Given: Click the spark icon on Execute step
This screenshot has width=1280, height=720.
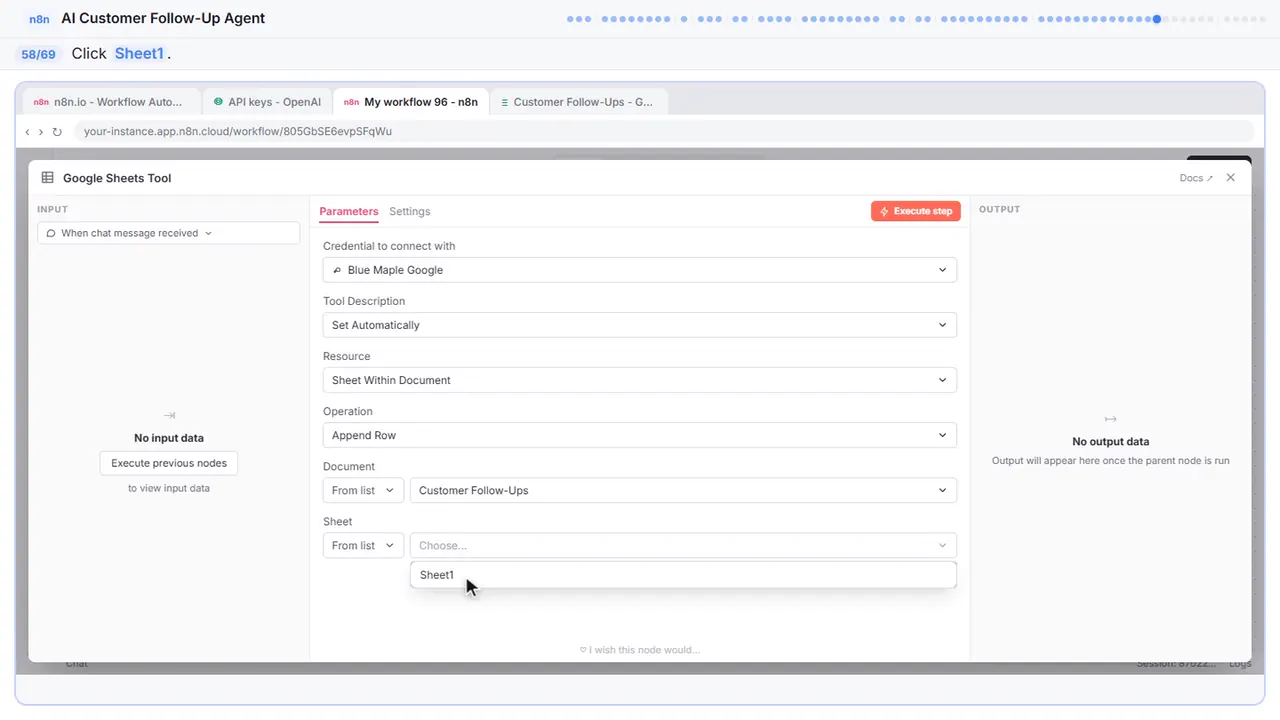Looking at the screenshot, I should (x=884, y=211).
